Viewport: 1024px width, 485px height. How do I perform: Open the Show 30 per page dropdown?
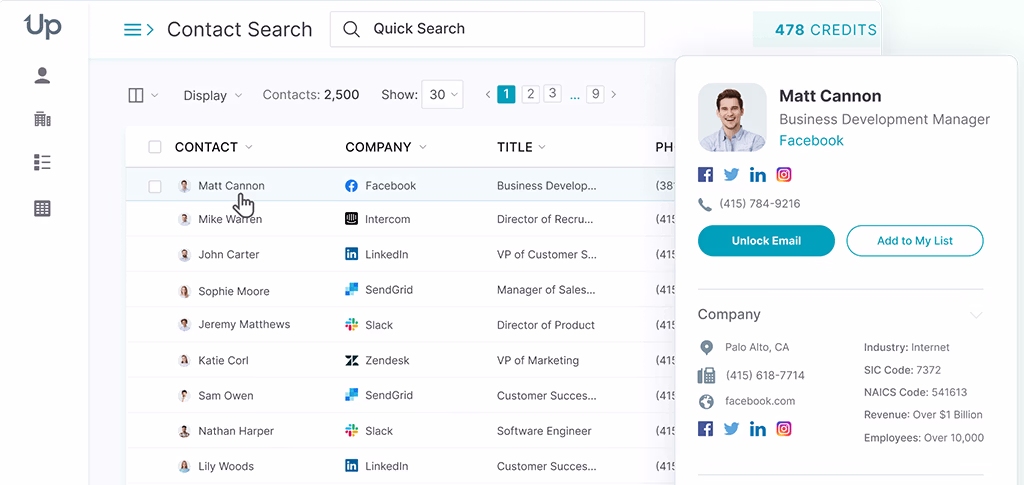[442, 95]
